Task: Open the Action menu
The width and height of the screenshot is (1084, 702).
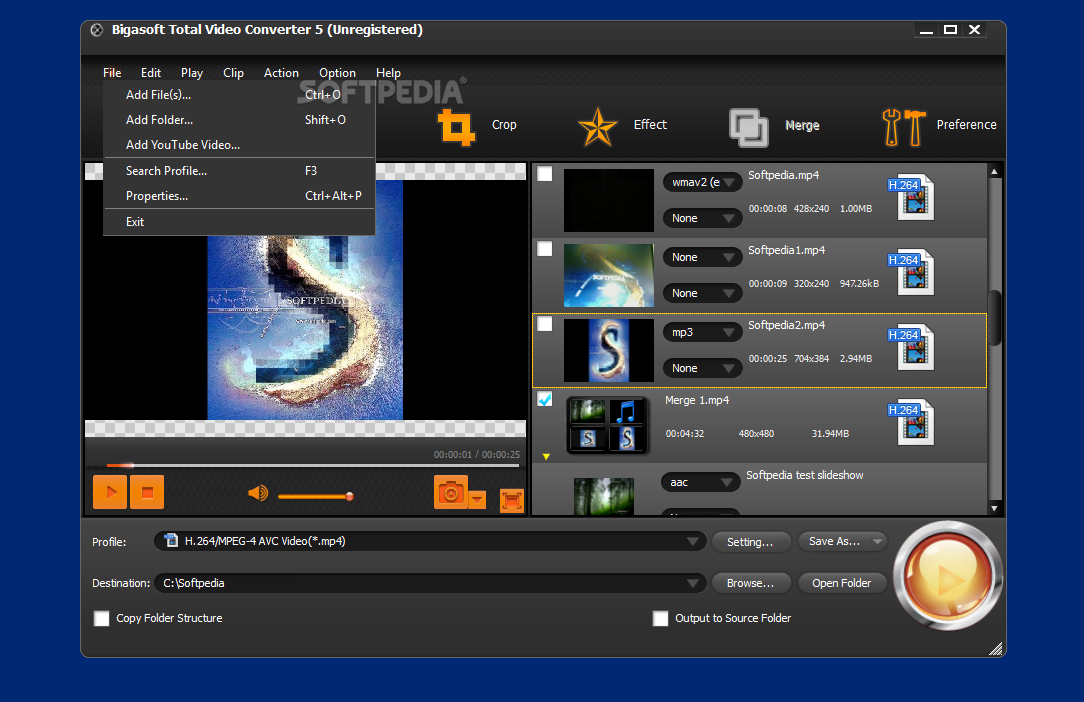Action: click(x=281, y=73)
